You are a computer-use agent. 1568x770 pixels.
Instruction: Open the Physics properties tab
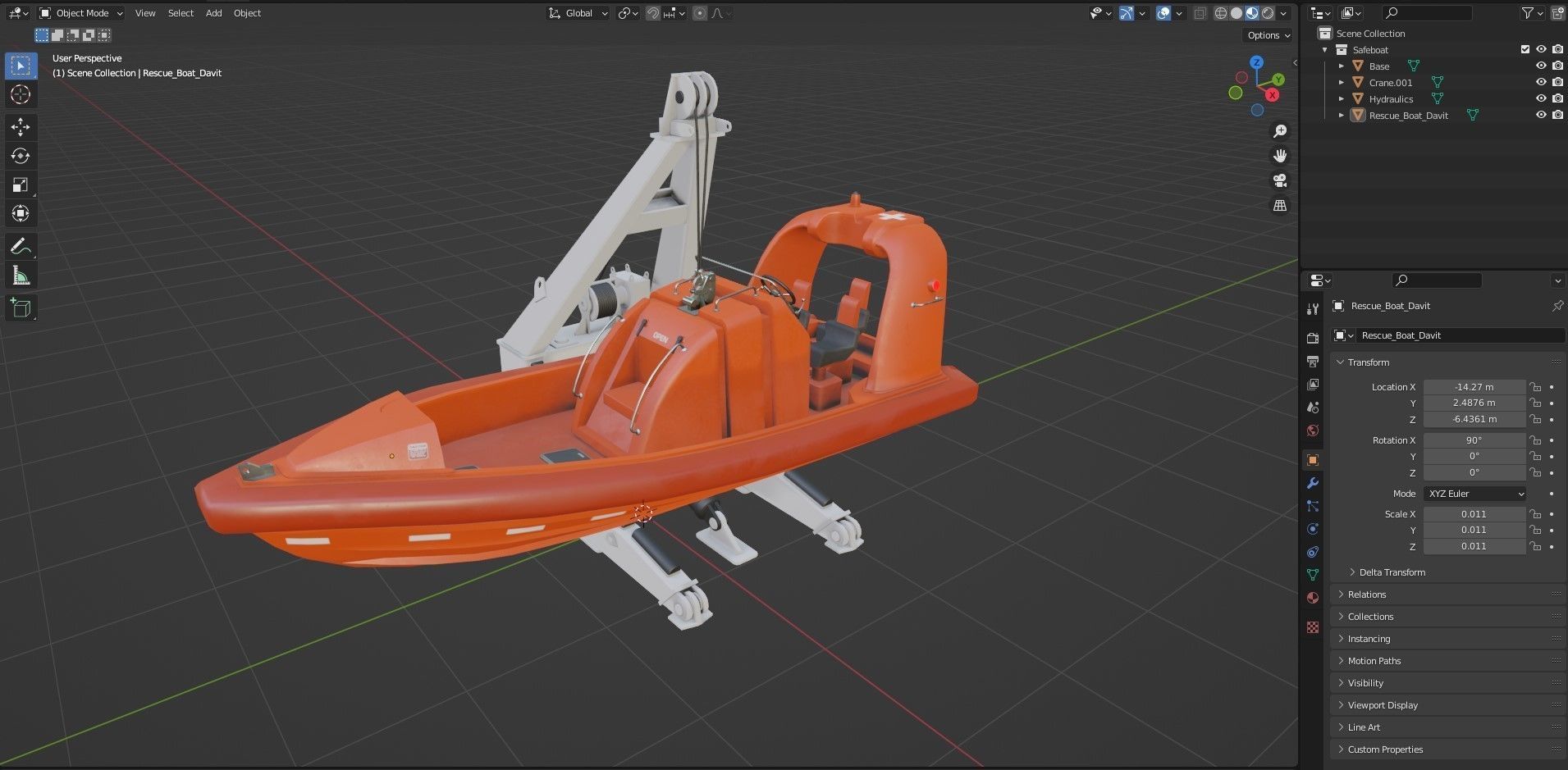click(x=1312, y=529)
